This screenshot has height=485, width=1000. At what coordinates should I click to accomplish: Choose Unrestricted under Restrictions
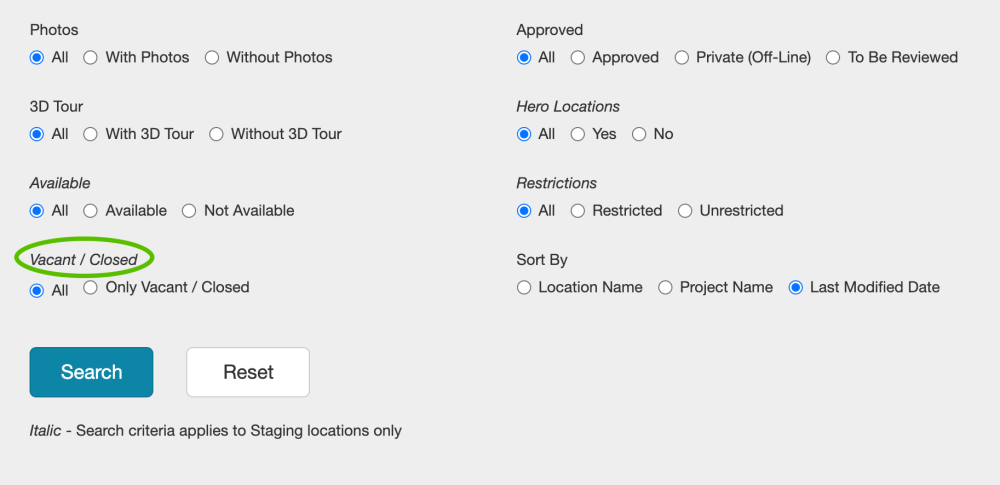click(685, 211)
